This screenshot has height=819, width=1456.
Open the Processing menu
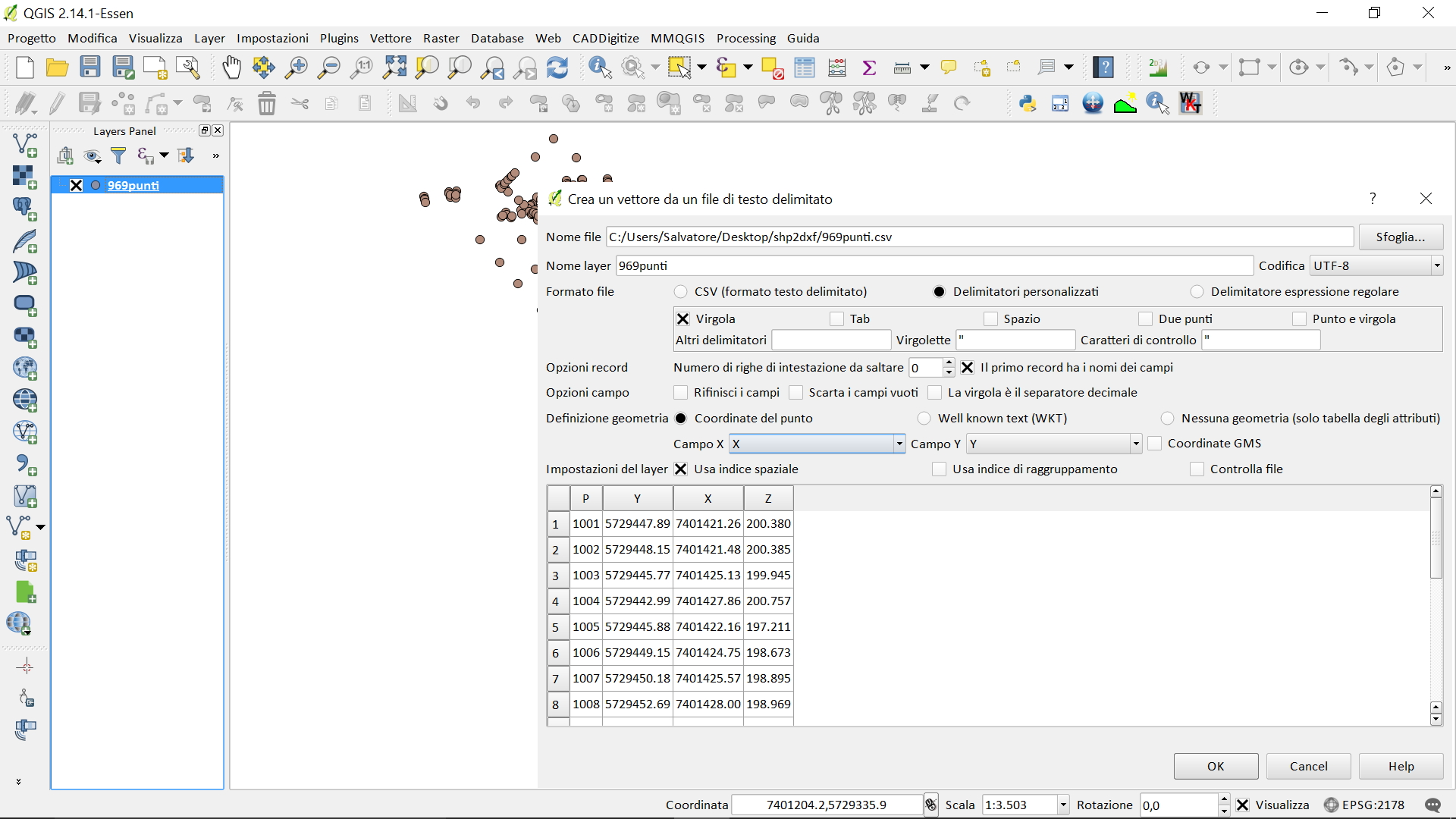(745, 38)
